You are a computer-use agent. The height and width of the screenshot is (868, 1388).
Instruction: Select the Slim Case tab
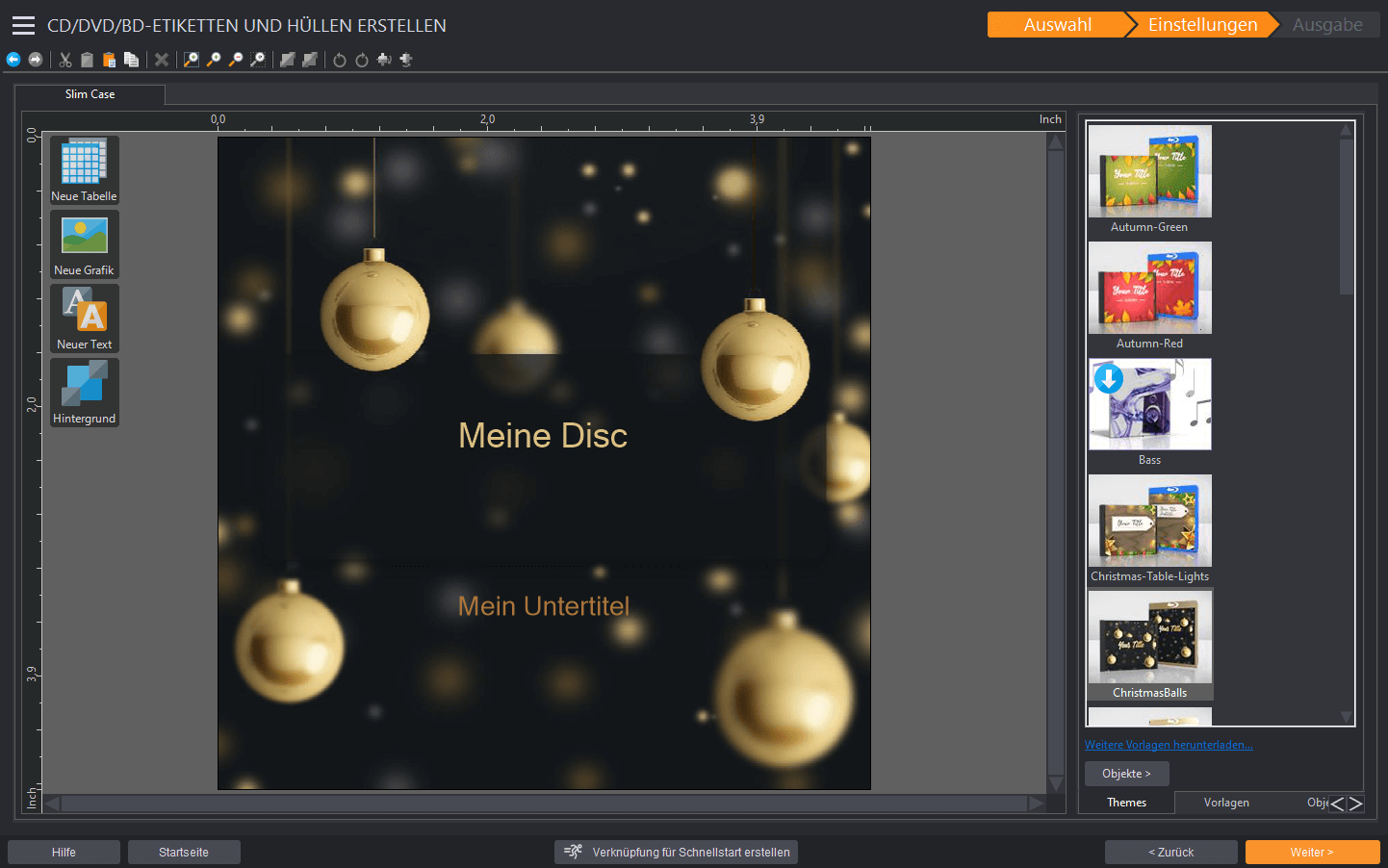point(90,94)
